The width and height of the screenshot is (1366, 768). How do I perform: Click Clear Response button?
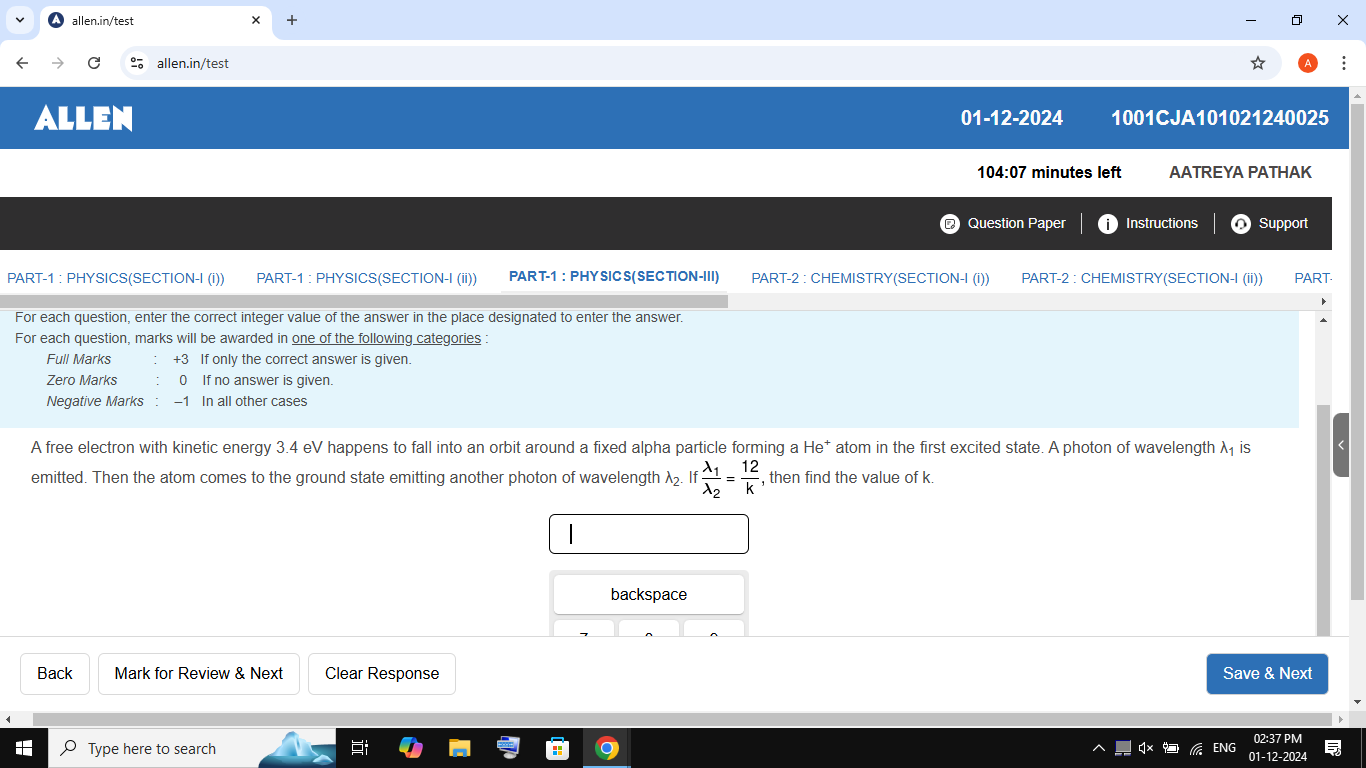click(382, 674)
